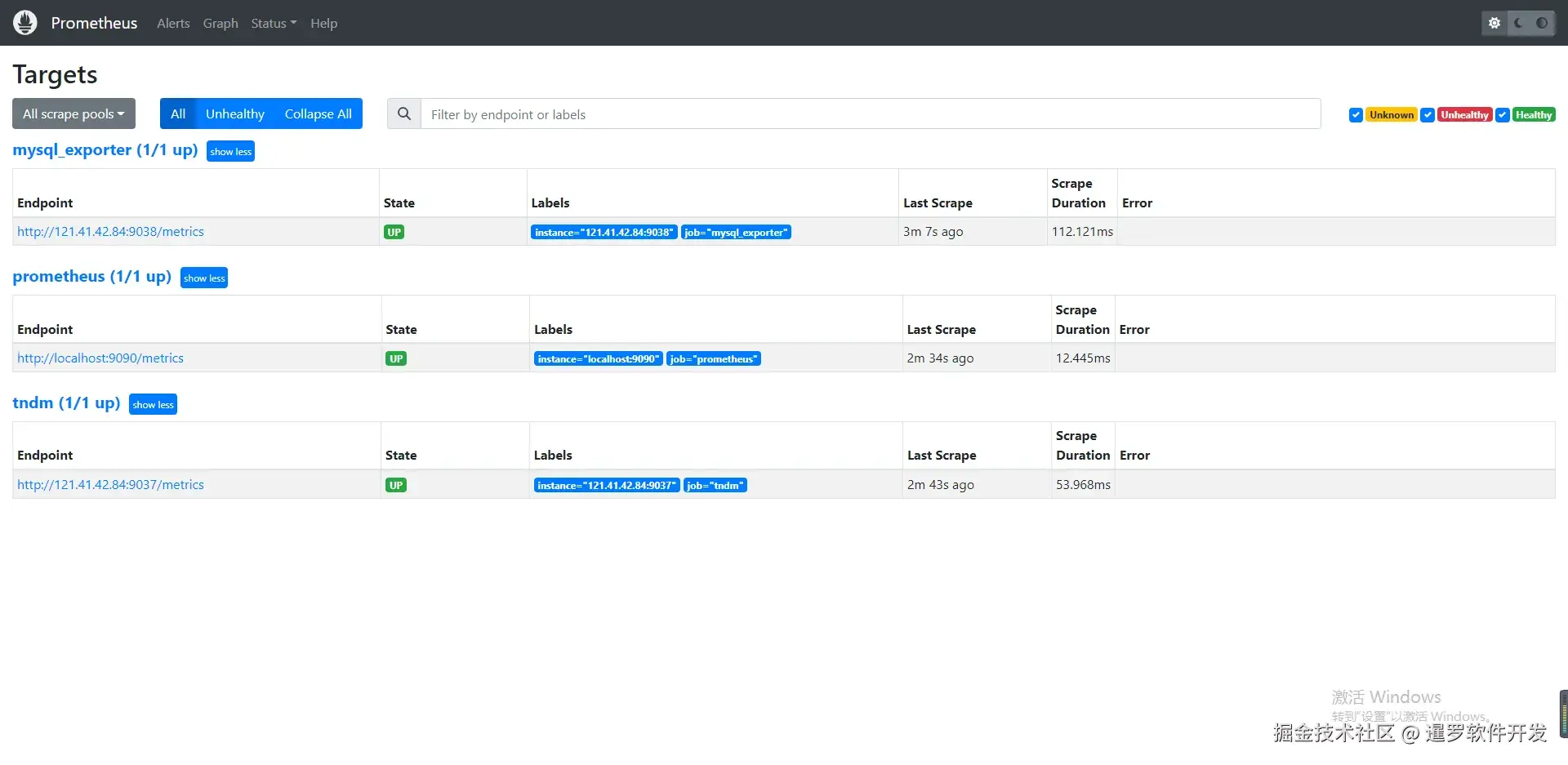Open the Status menu dropdown
This screenshot has width=1568, height=765.
point(274,23)
